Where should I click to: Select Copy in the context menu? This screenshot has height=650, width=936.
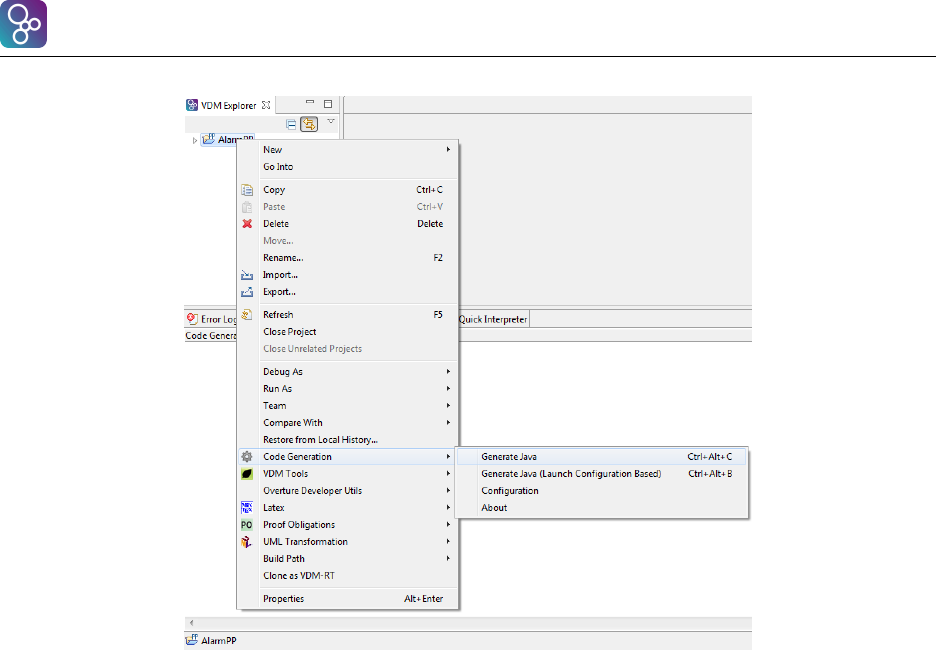pos(348,190)
